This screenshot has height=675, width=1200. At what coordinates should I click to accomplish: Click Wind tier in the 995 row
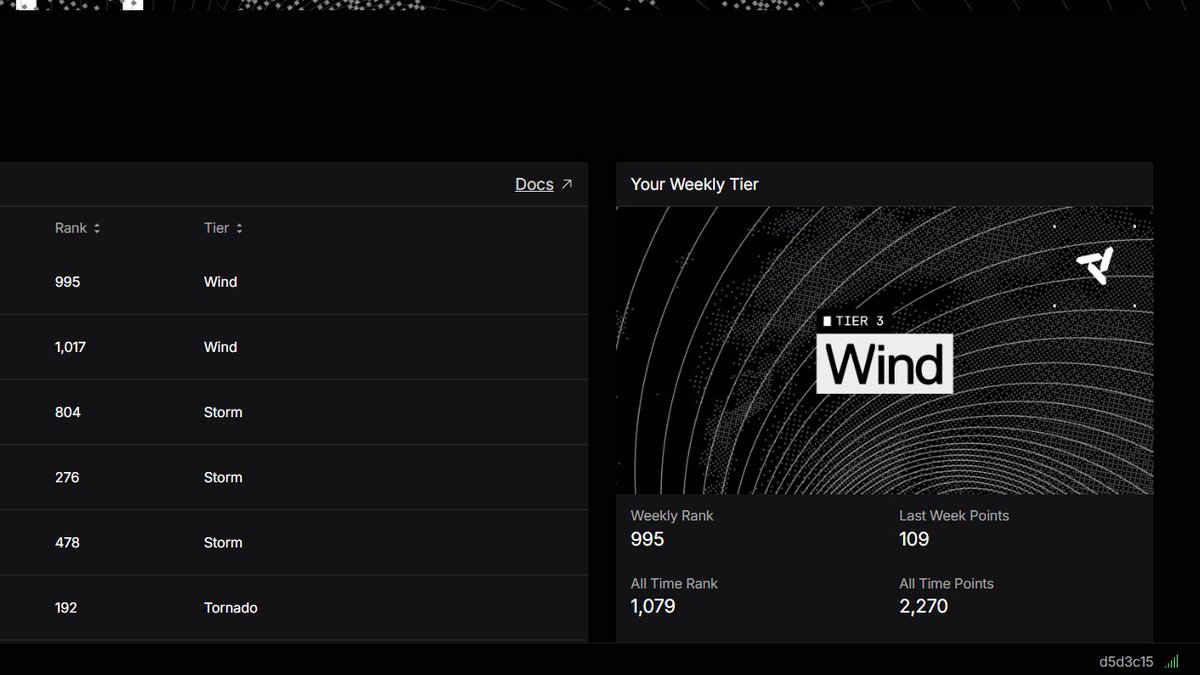point(221,282)
